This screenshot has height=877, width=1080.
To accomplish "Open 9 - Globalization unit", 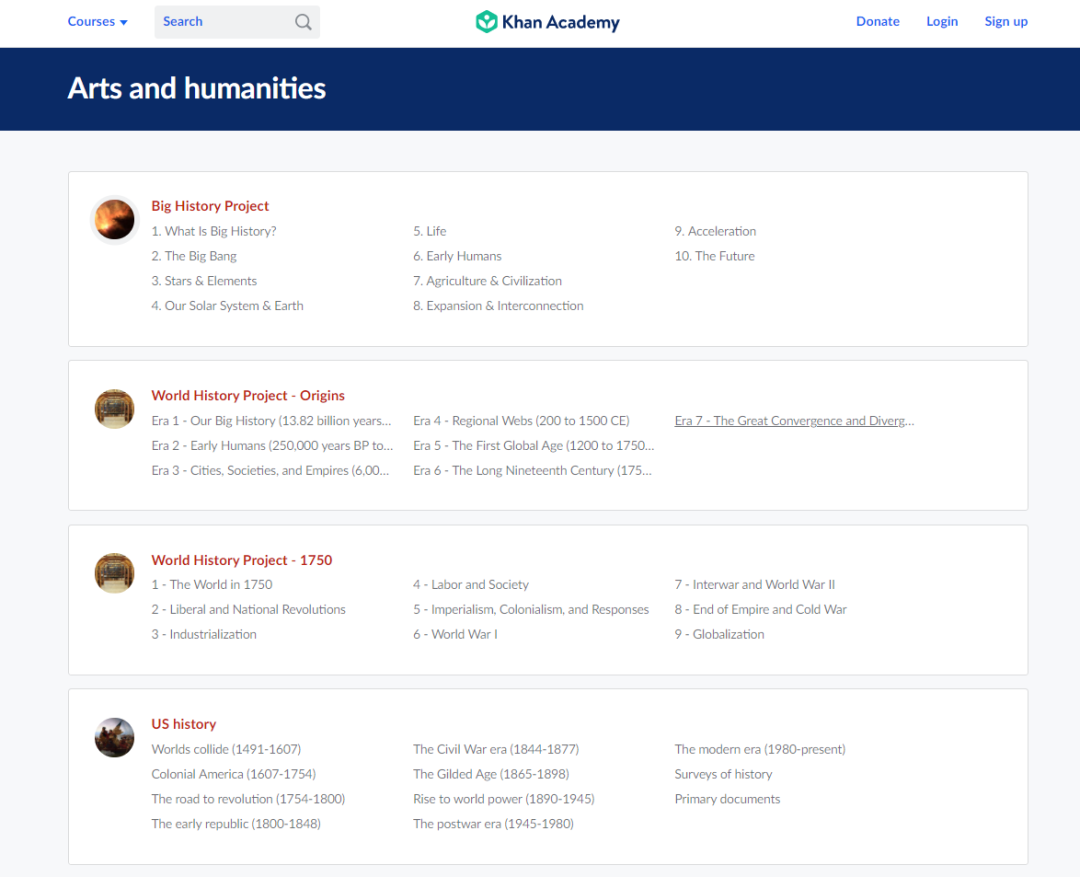I will tap(719, 634).
